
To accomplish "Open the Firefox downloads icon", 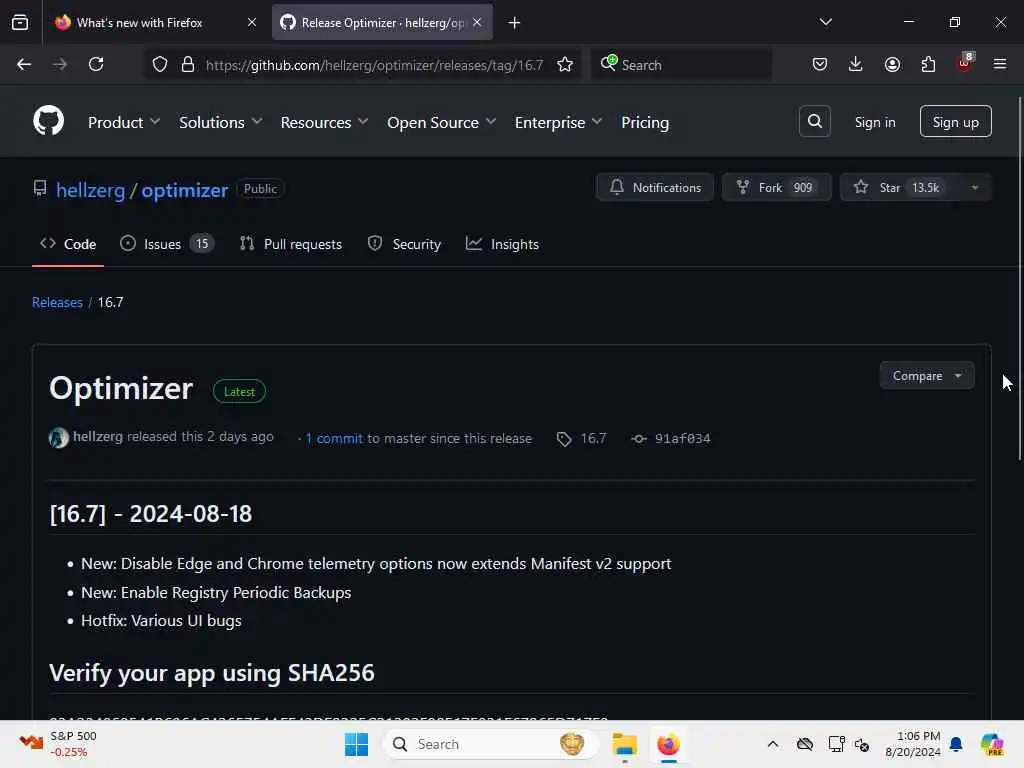I will coord(856,65).
